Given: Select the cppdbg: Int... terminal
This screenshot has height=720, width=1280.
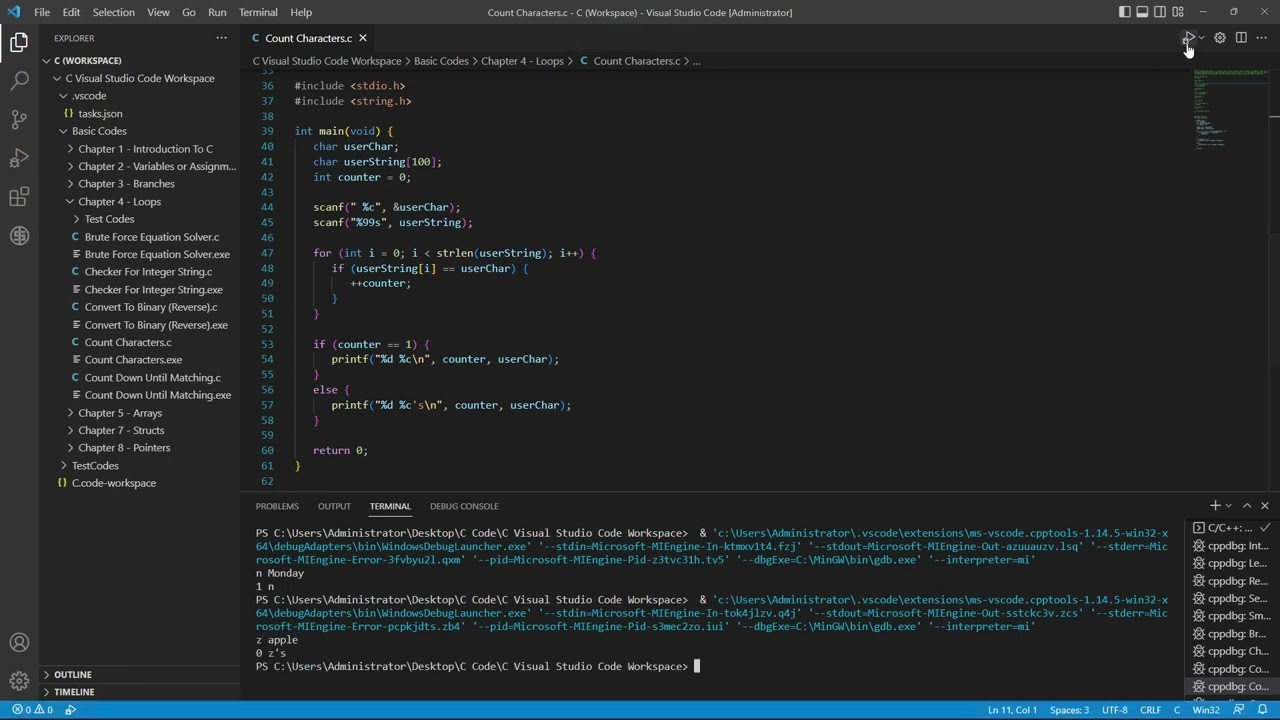Looking at the screenshot, I should tap(1230, 546).
